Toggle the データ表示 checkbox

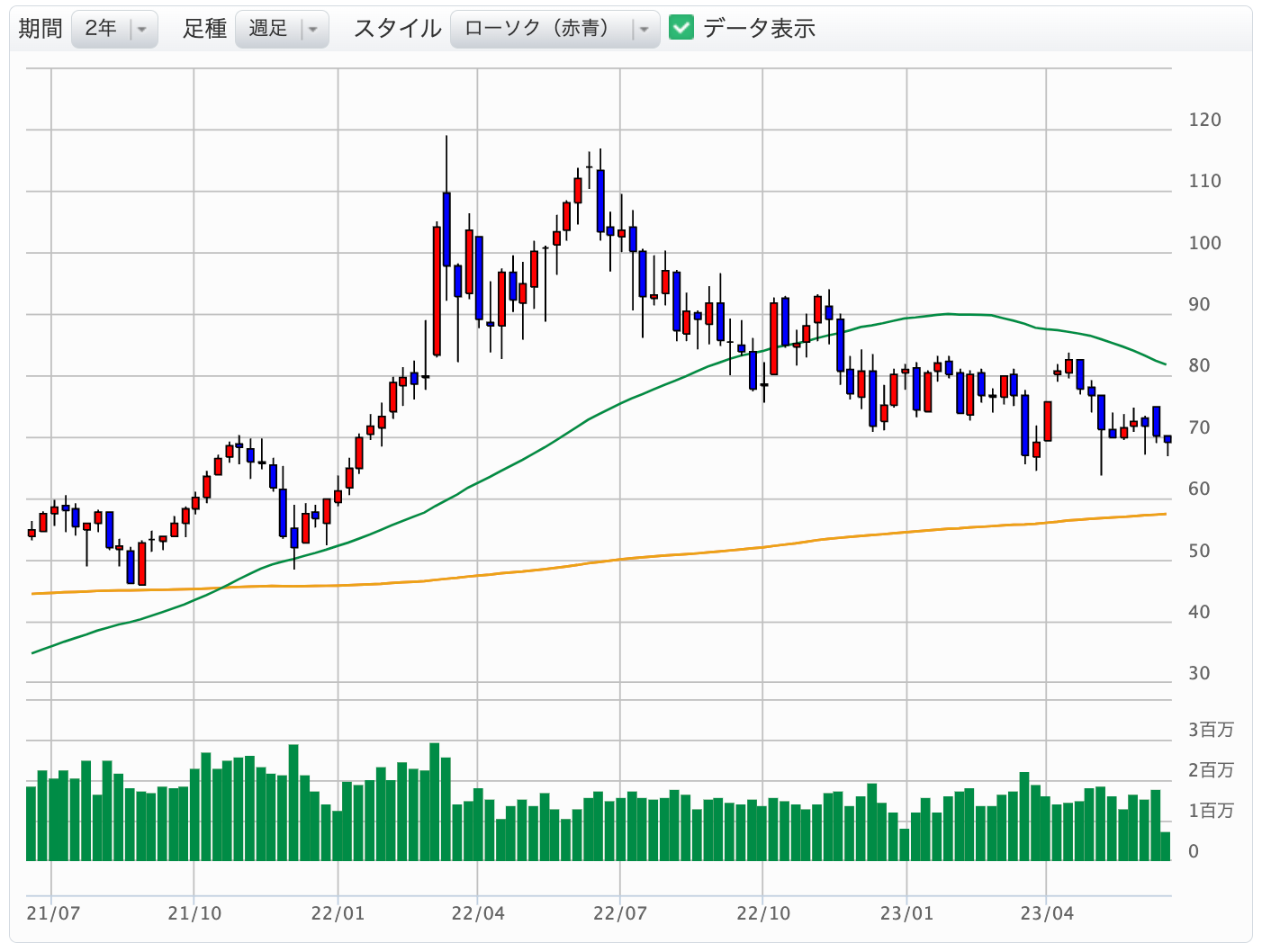681,28
